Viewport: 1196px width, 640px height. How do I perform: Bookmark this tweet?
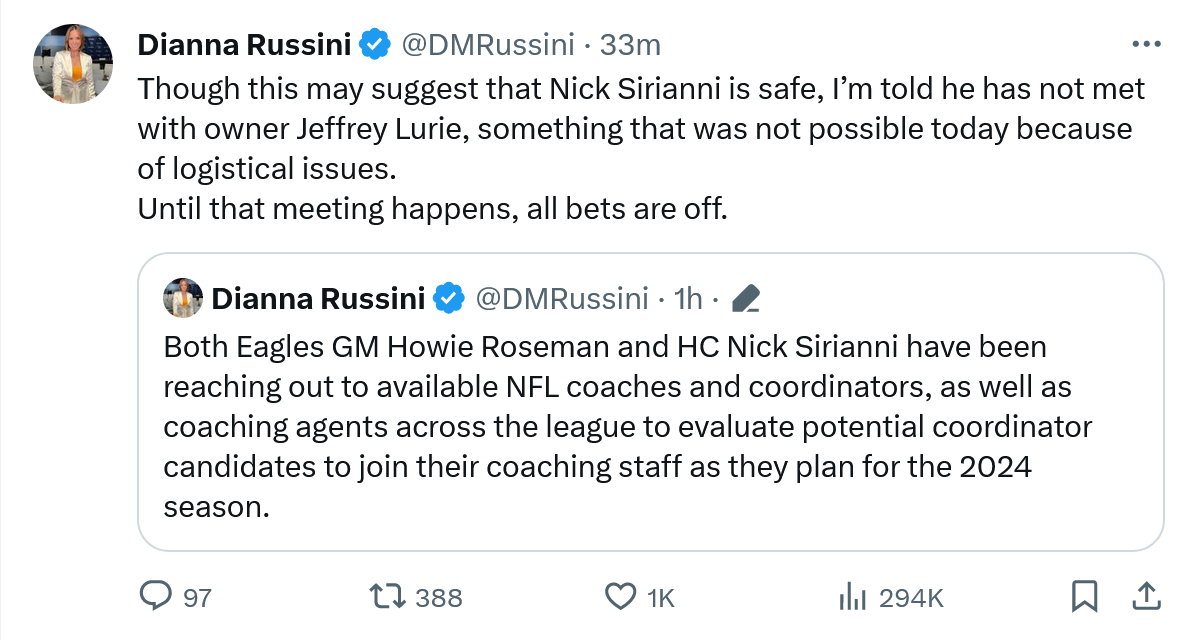tap(1083, 597)
